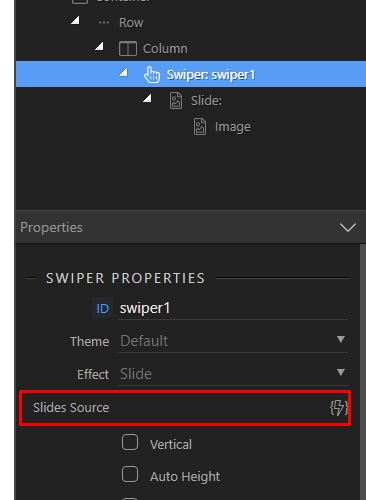This screenshot has height=500, width=366.
Task: Toggle the Auto Height checkbox
Action: pos(130,474)
